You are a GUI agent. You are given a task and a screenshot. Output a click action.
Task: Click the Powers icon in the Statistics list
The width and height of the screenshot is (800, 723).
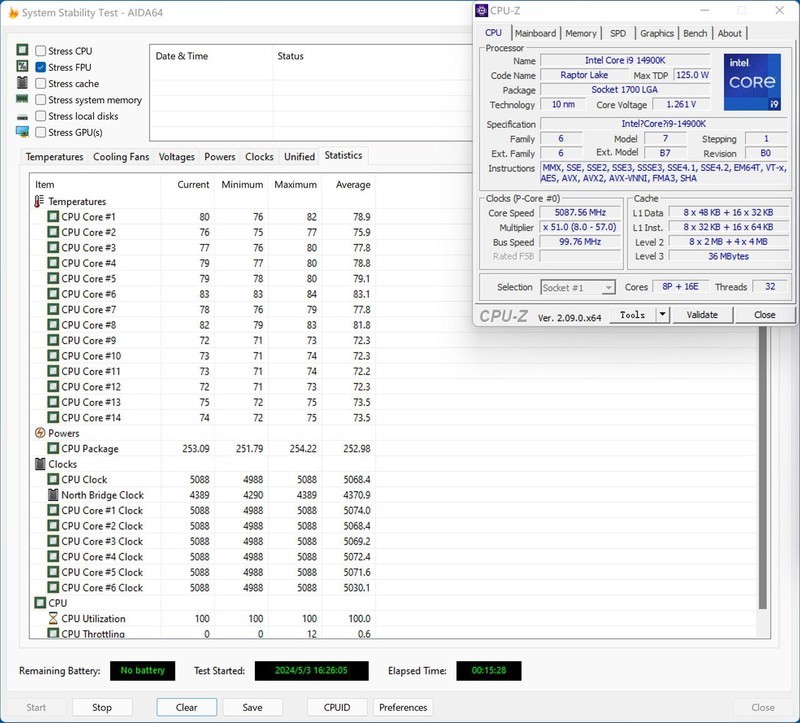click(x=39, y=433)
